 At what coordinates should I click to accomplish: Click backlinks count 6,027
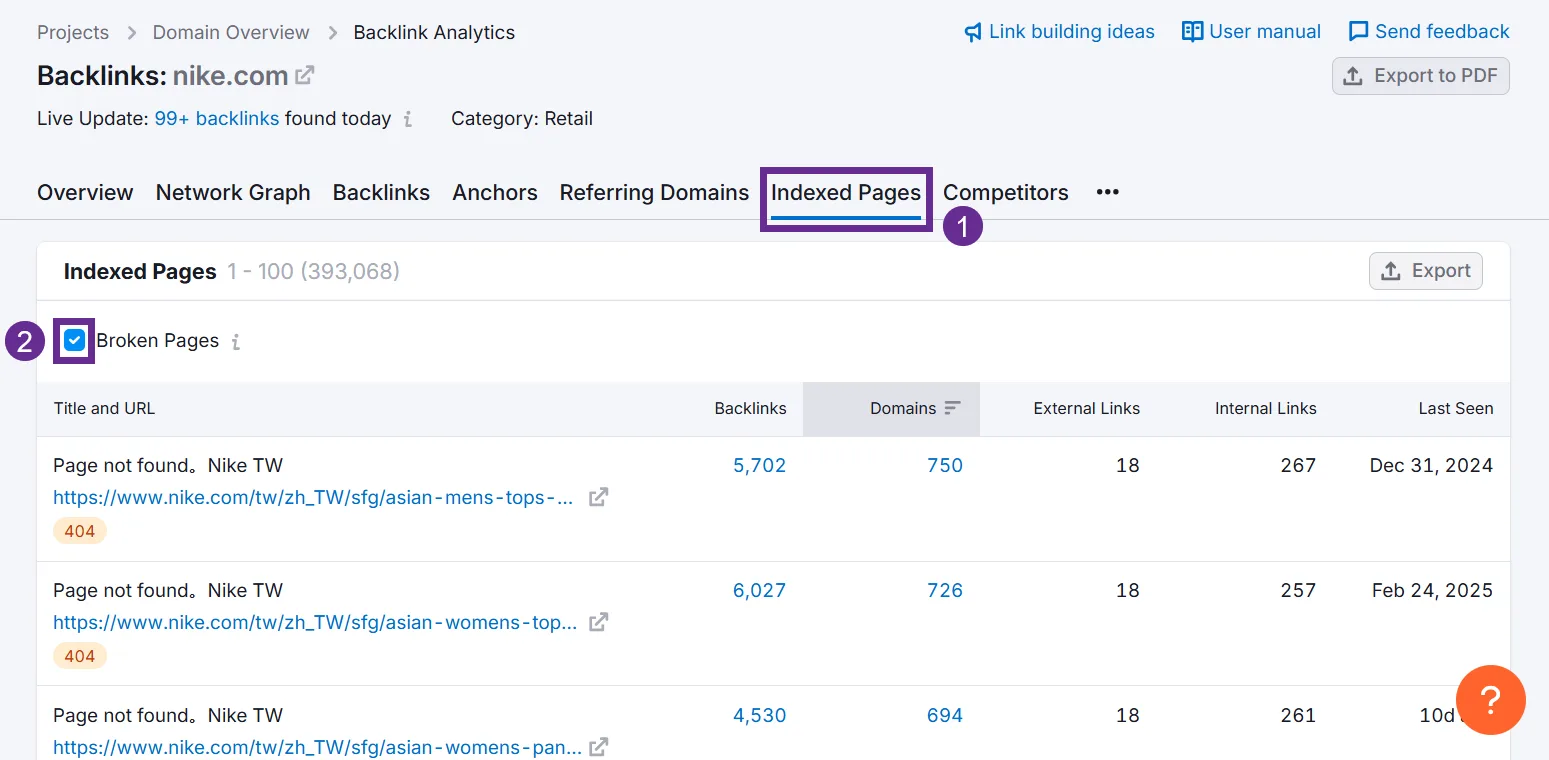pos(759,590)
